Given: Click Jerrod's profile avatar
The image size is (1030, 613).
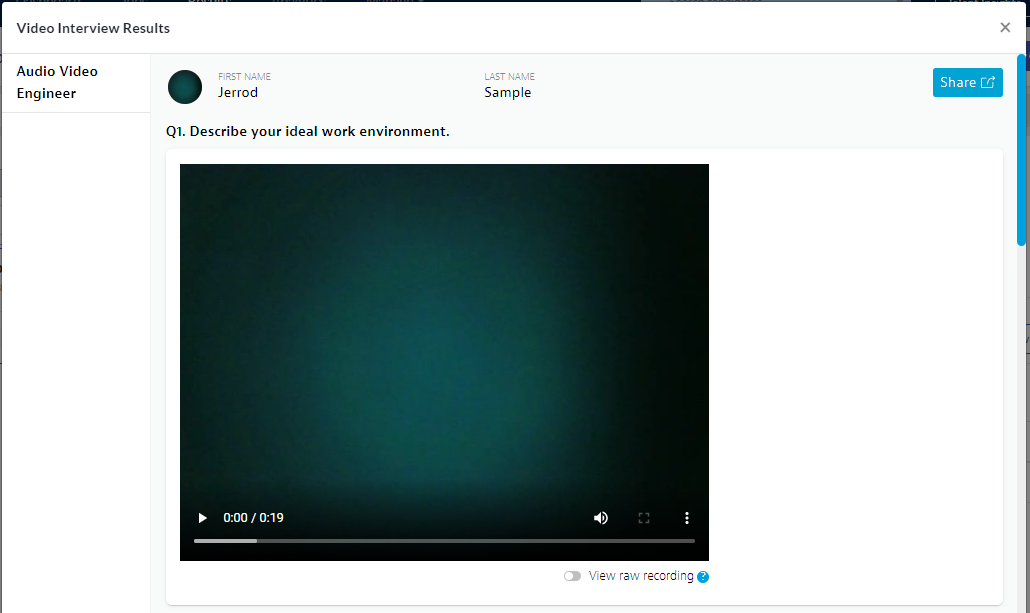Looking at the screenshot, I should [x=185, y=87].
